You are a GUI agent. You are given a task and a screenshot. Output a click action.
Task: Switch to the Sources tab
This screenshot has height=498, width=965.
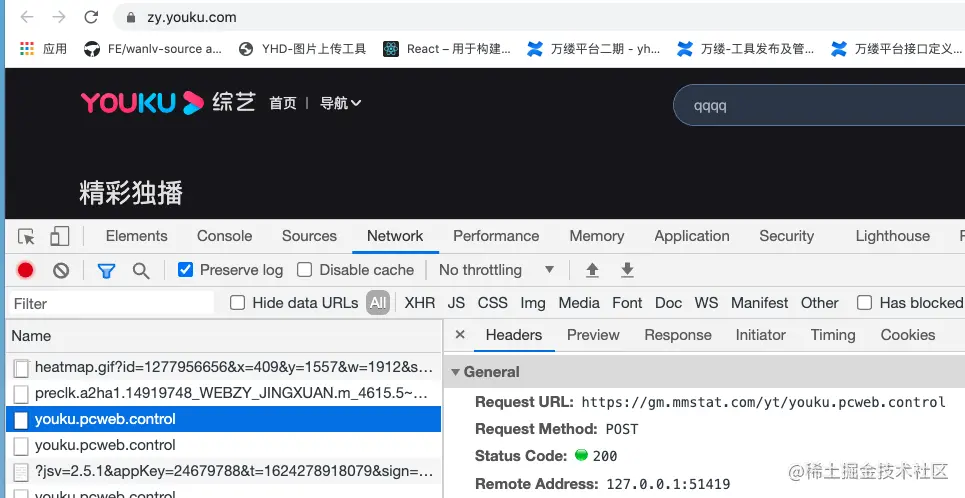click(x=309, y=236)
